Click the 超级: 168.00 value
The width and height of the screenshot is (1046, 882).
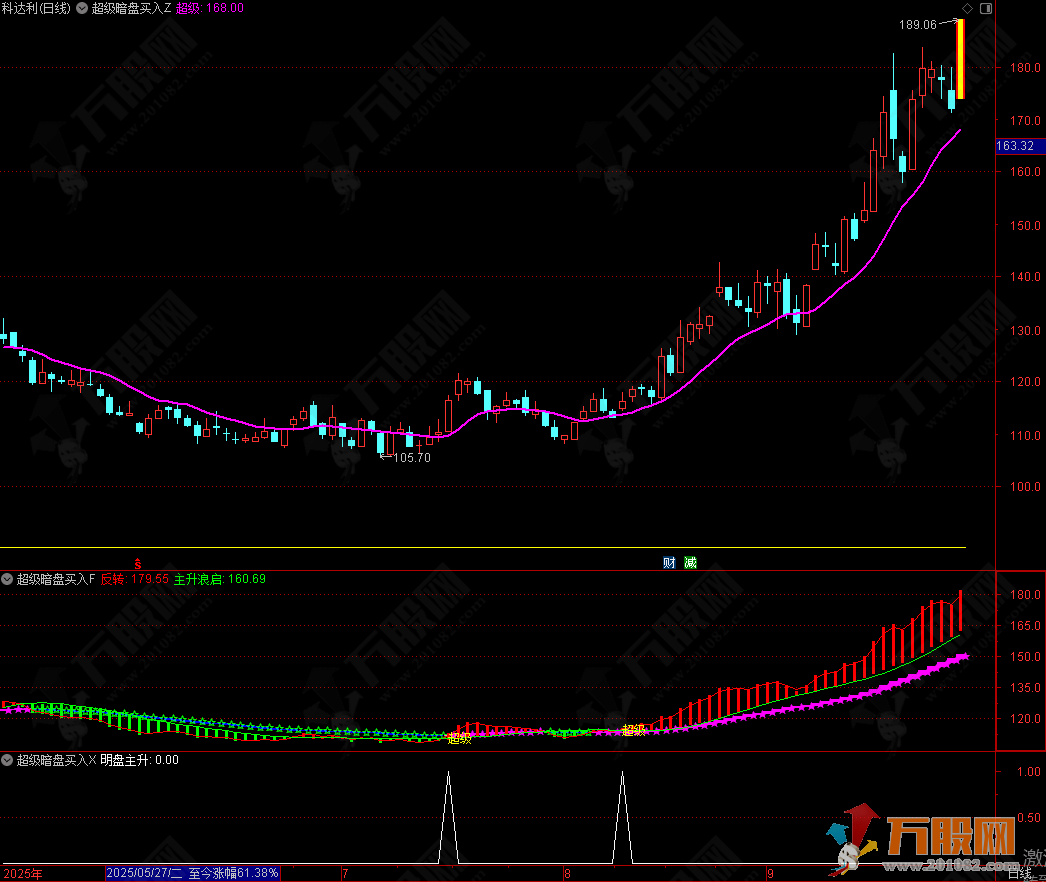point(209,8)
